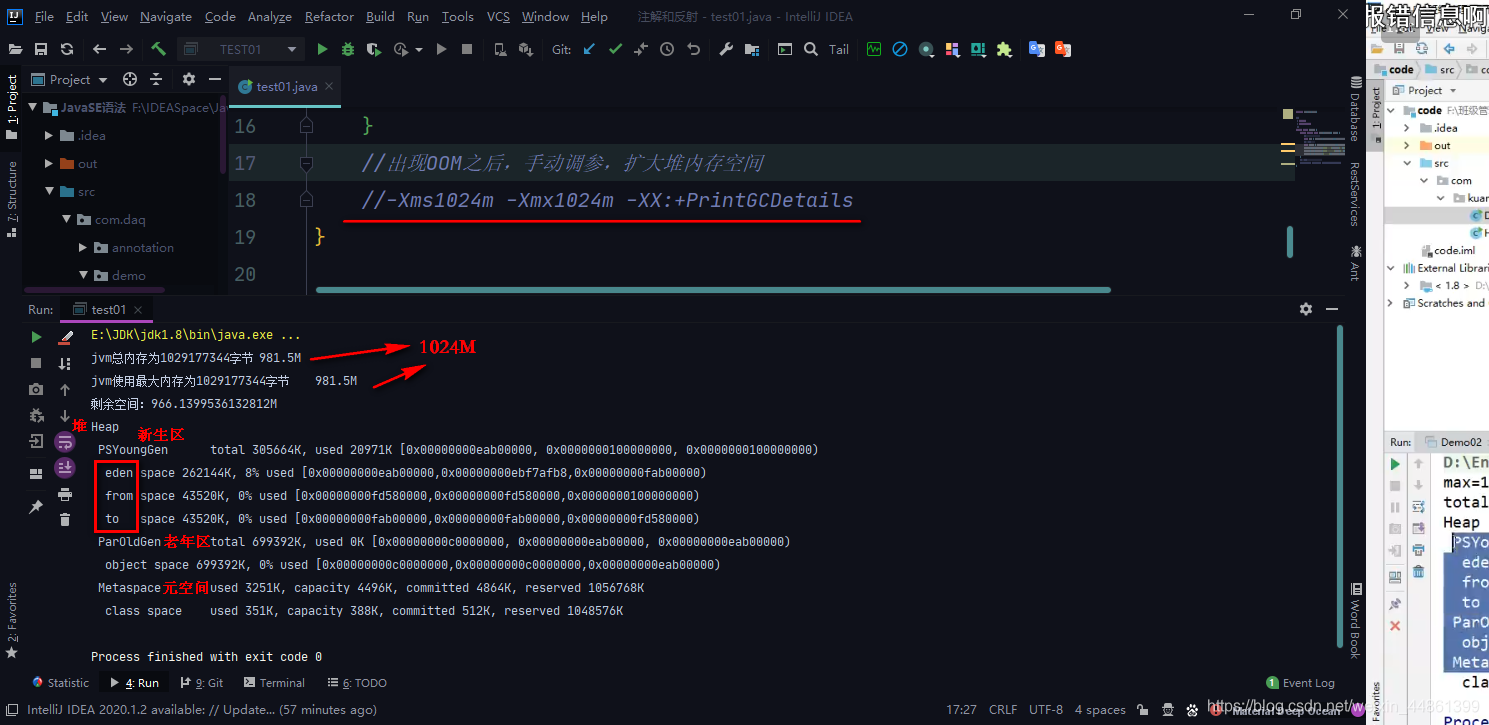Click the blue translate icon in toolbar
The width and height of the screenshot is (1489, 725).
click(x=1037, y=49)
